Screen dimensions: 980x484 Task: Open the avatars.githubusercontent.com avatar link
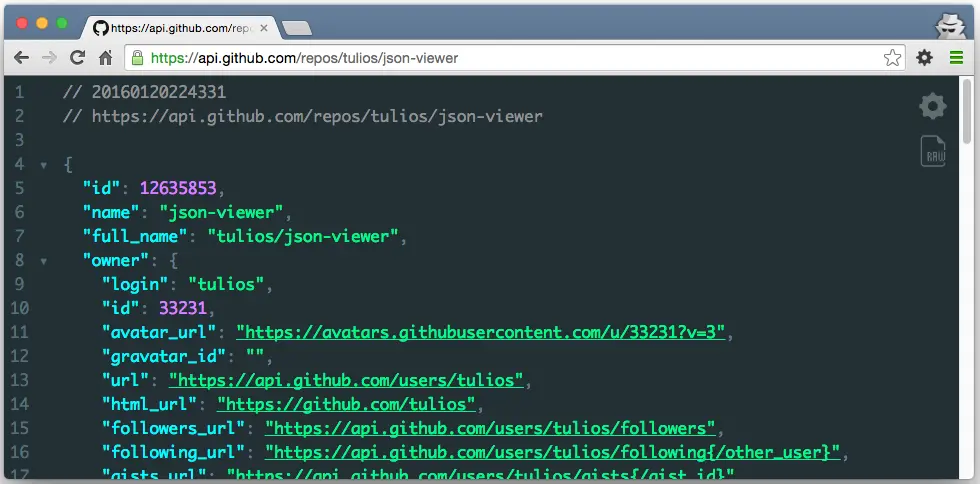point(480,332)
